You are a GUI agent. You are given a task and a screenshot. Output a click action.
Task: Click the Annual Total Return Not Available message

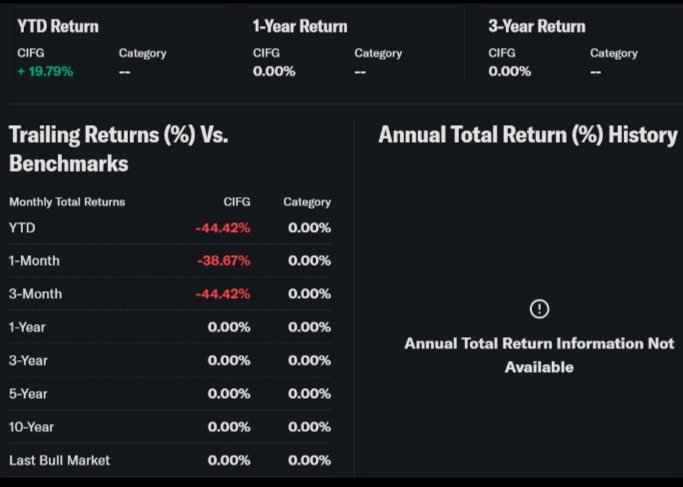[x=539, y=355]
